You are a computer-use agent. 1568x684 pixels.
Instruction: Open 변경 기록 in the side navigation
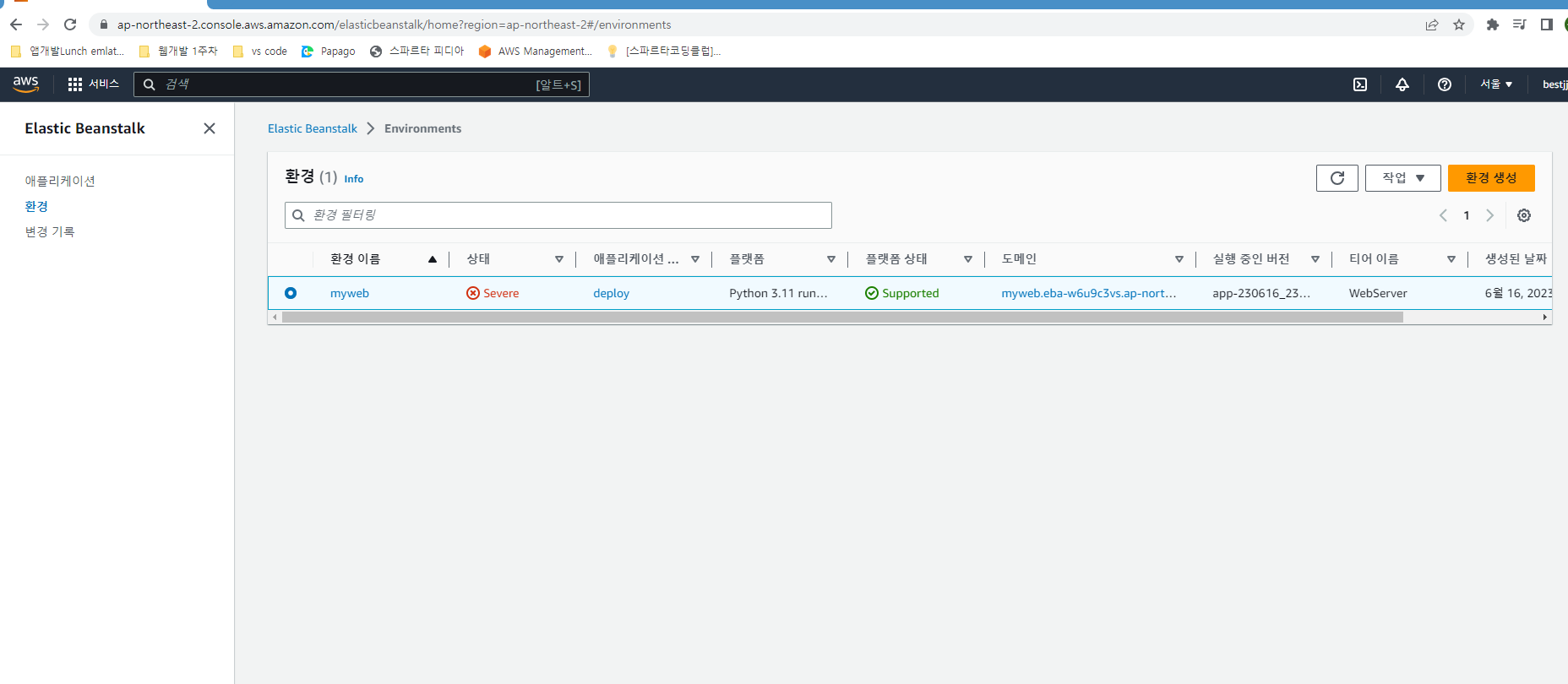pos(50,231)
